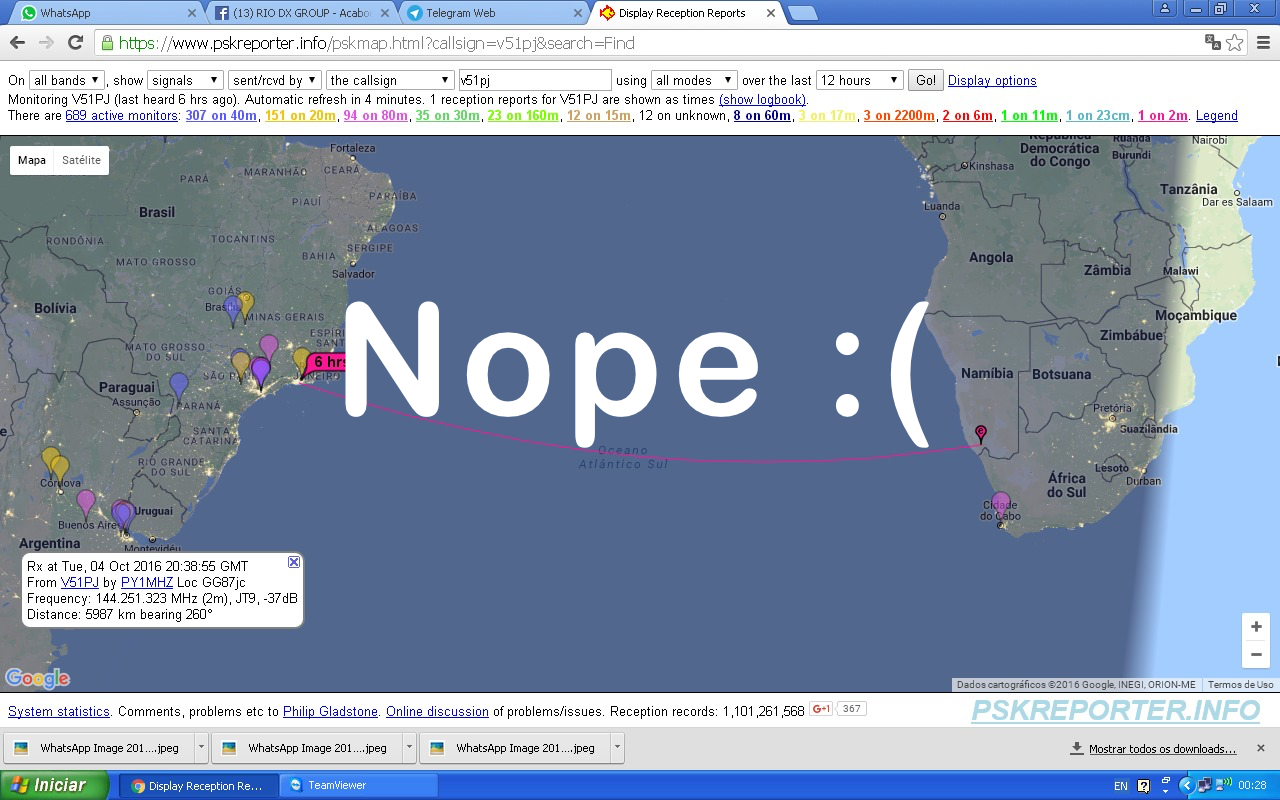Click the '94 on 80m' band link

pyautogui.click(x=375, y=116)
